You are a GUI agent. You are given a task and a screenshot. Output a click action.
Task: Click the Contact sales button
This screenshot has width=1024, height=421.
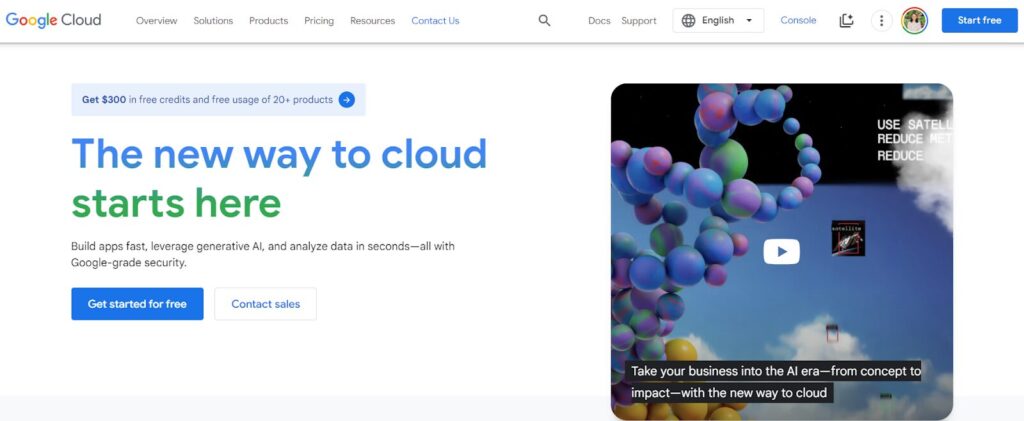click(265, 304)
